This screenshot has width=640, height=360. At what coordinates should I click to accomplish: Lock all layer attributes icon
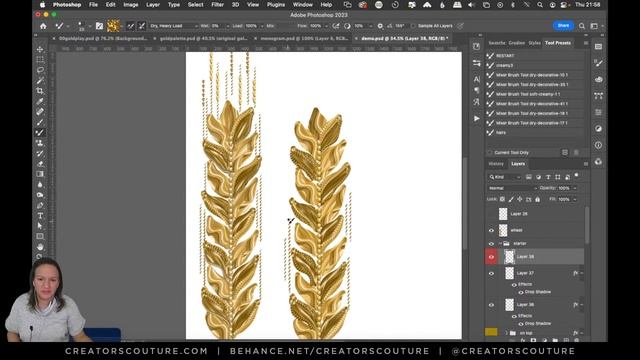tap(538, 199)
